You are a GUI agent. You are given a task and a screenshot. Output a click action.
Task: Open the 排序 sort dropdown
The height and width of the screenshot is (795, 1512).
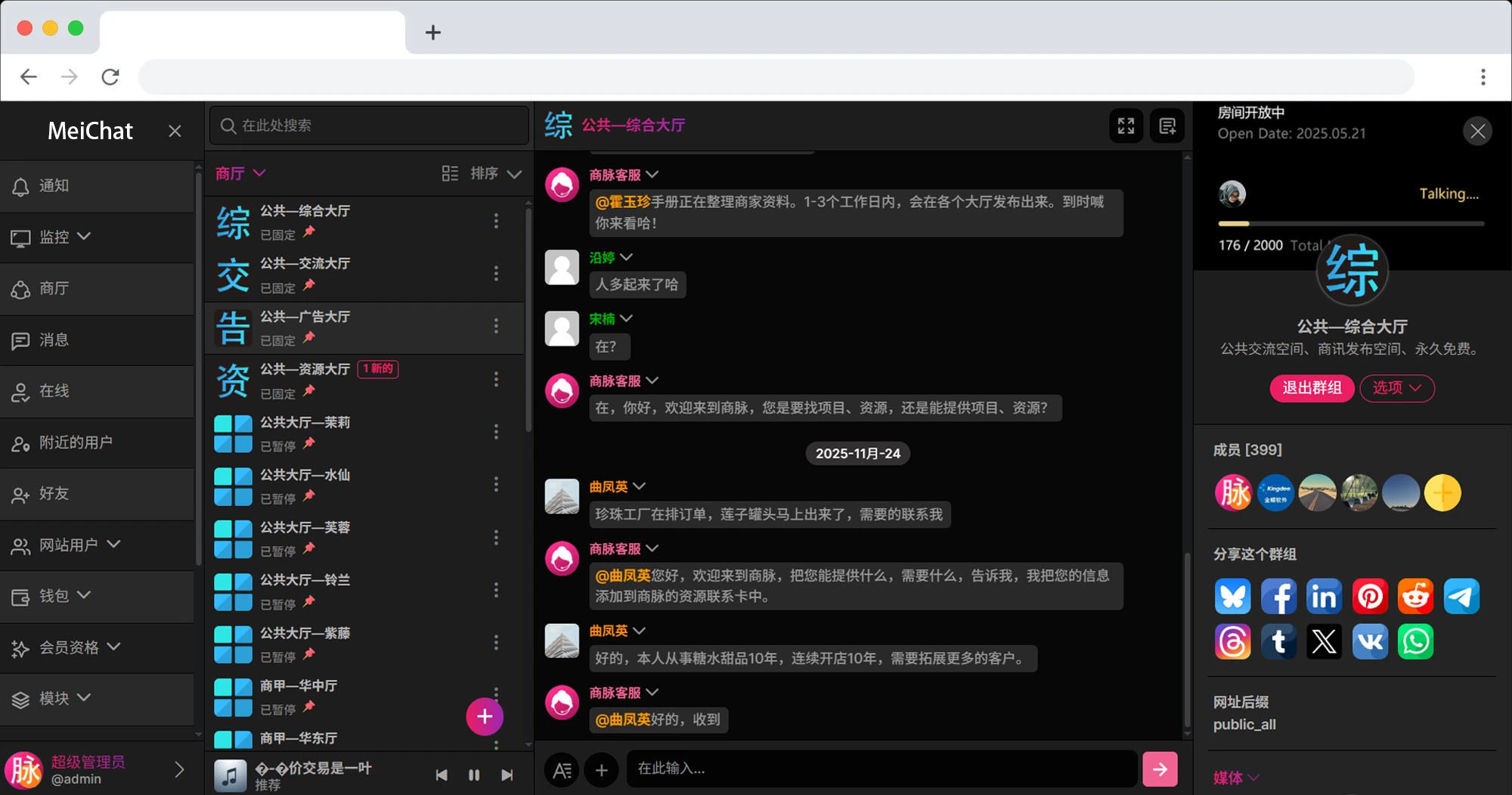(492, 173)
